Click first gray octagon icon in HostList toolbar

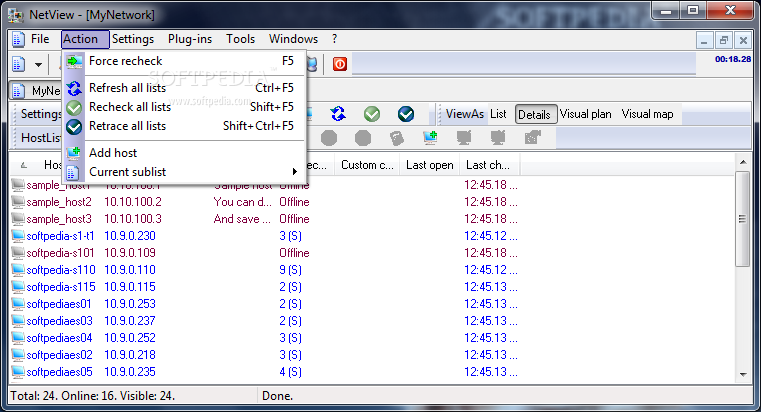coord(329,138)
